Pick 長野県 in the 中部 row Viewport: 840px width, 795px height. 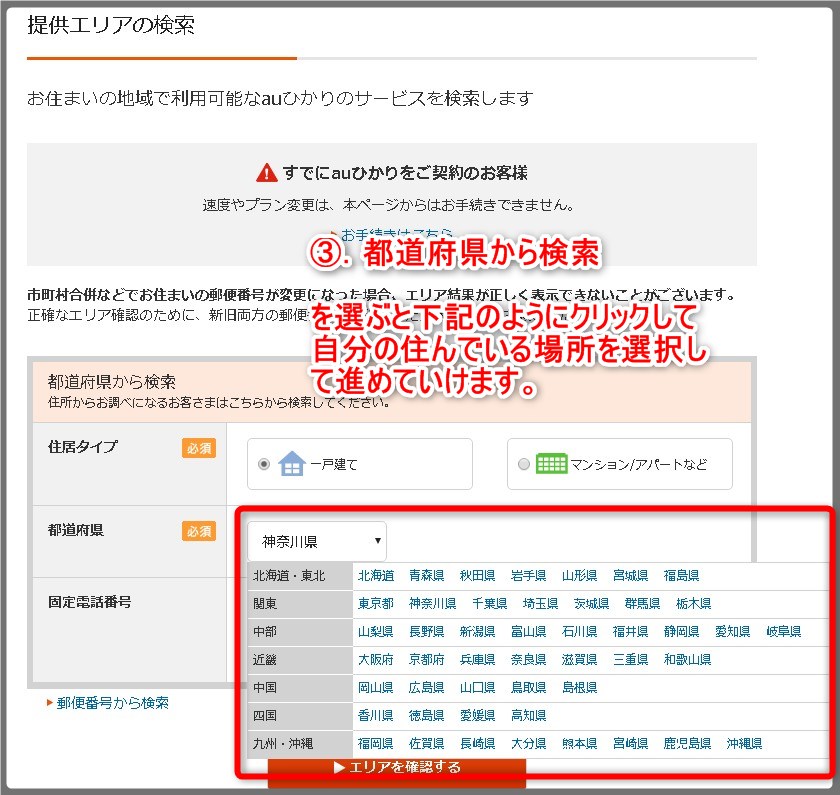click(426, 631)
